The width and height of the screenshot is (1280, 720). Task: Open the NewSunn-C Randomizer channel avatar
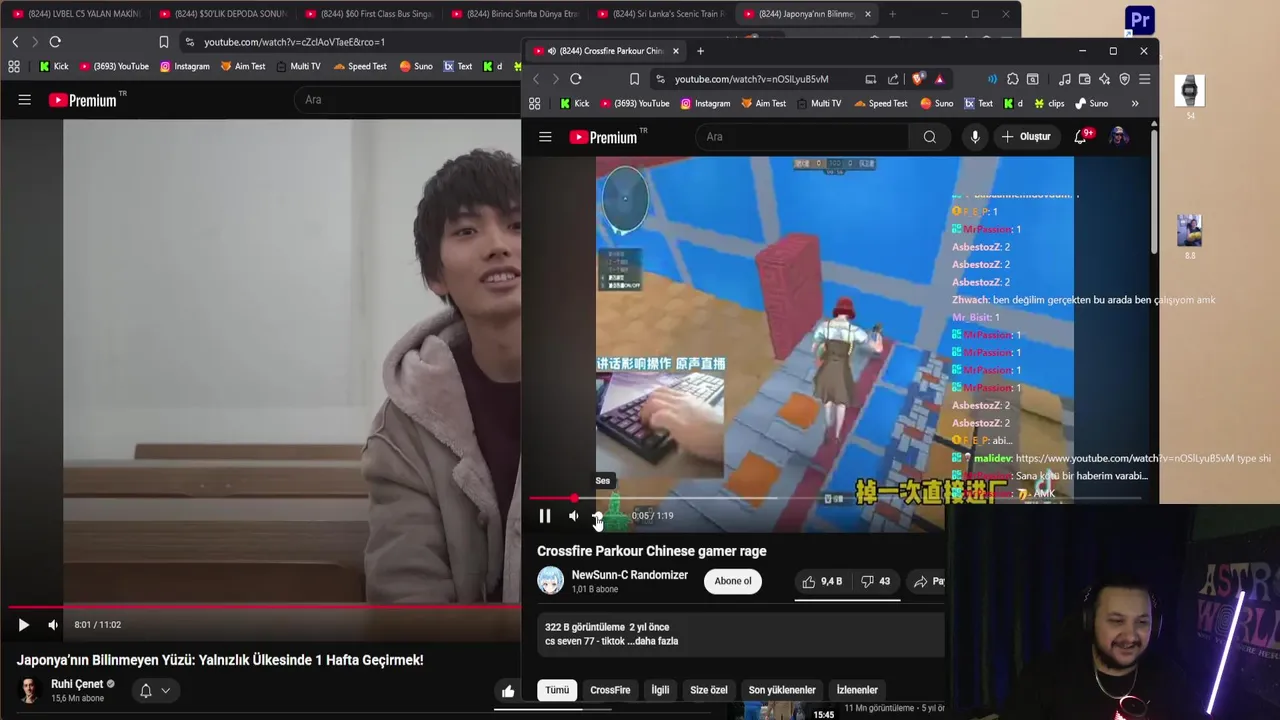(550, 581)
